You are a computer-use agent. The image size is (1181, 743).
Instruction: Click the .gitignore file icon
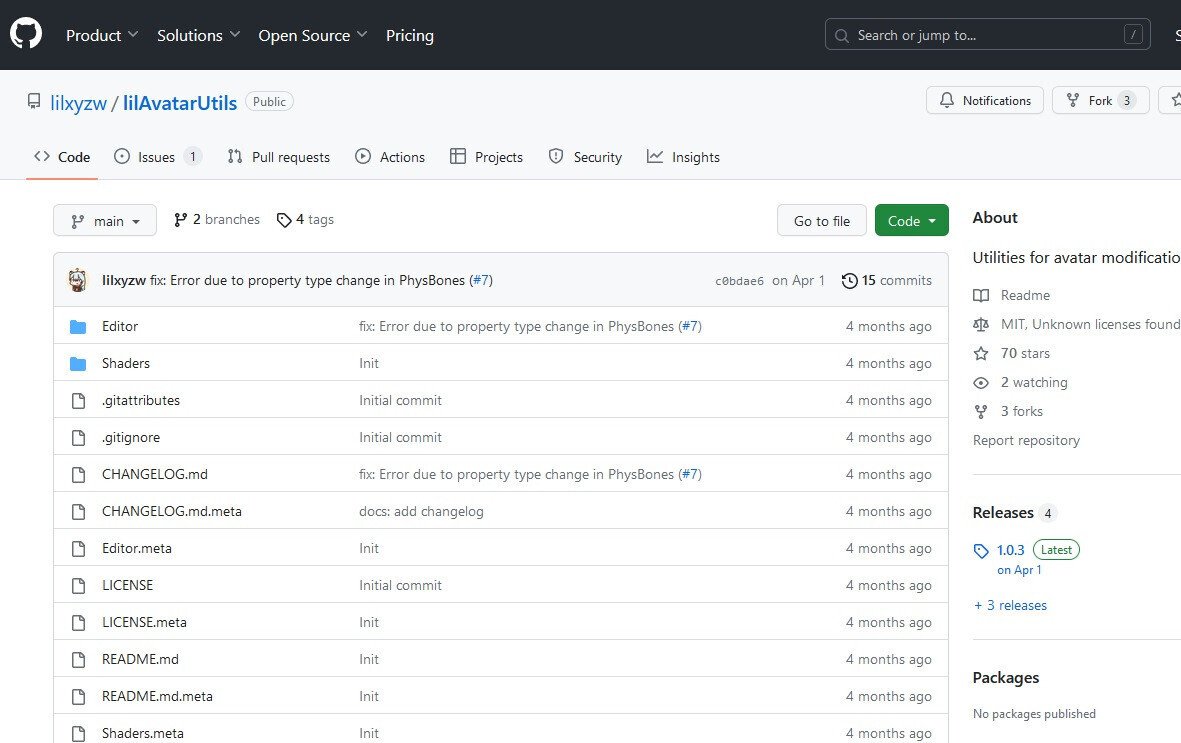pos(78,437)
